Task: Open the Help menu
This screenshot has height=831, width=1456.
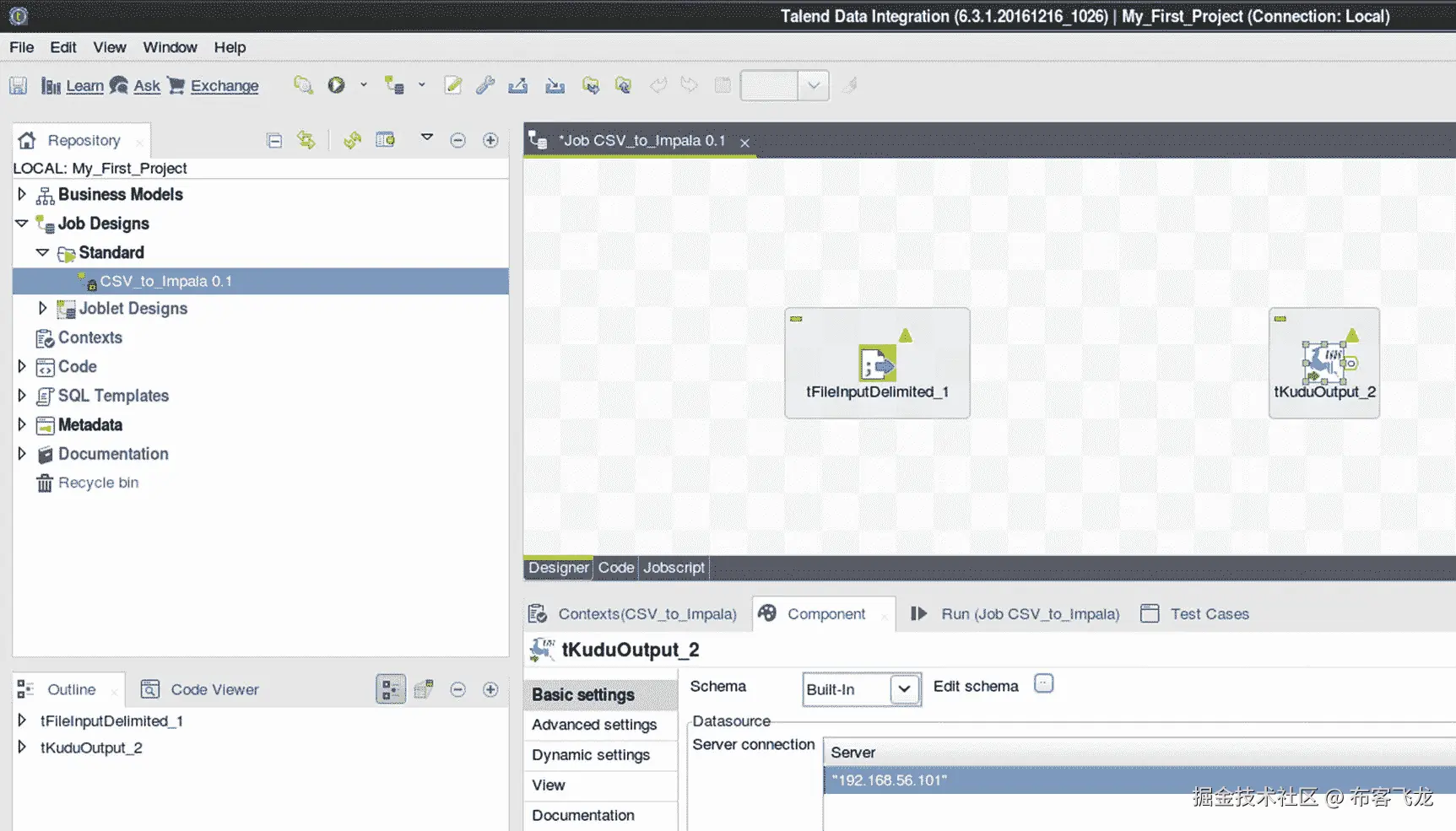Action: click(230, 47)
